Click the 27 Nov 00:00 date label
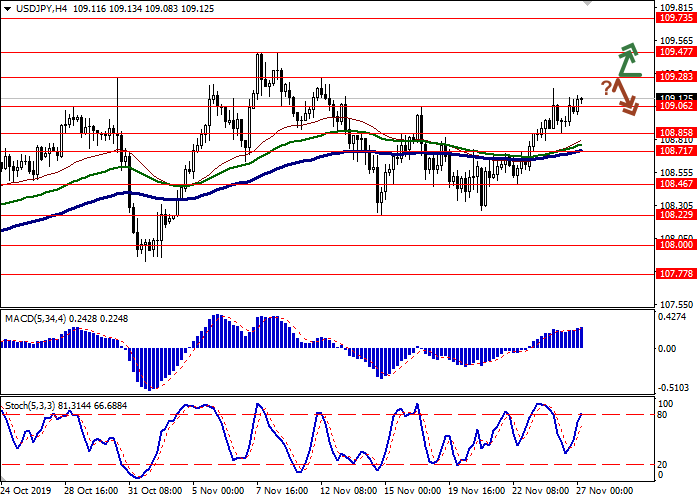 602,492
